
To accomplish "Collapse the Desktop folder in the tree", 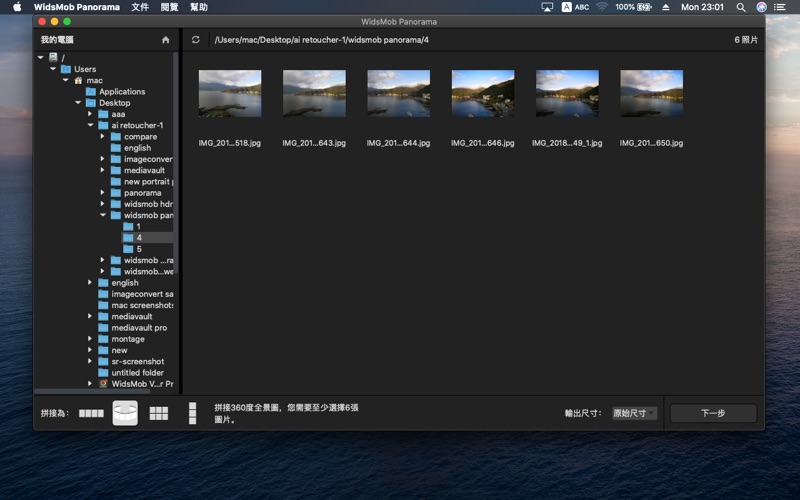I will pos(78,103).
